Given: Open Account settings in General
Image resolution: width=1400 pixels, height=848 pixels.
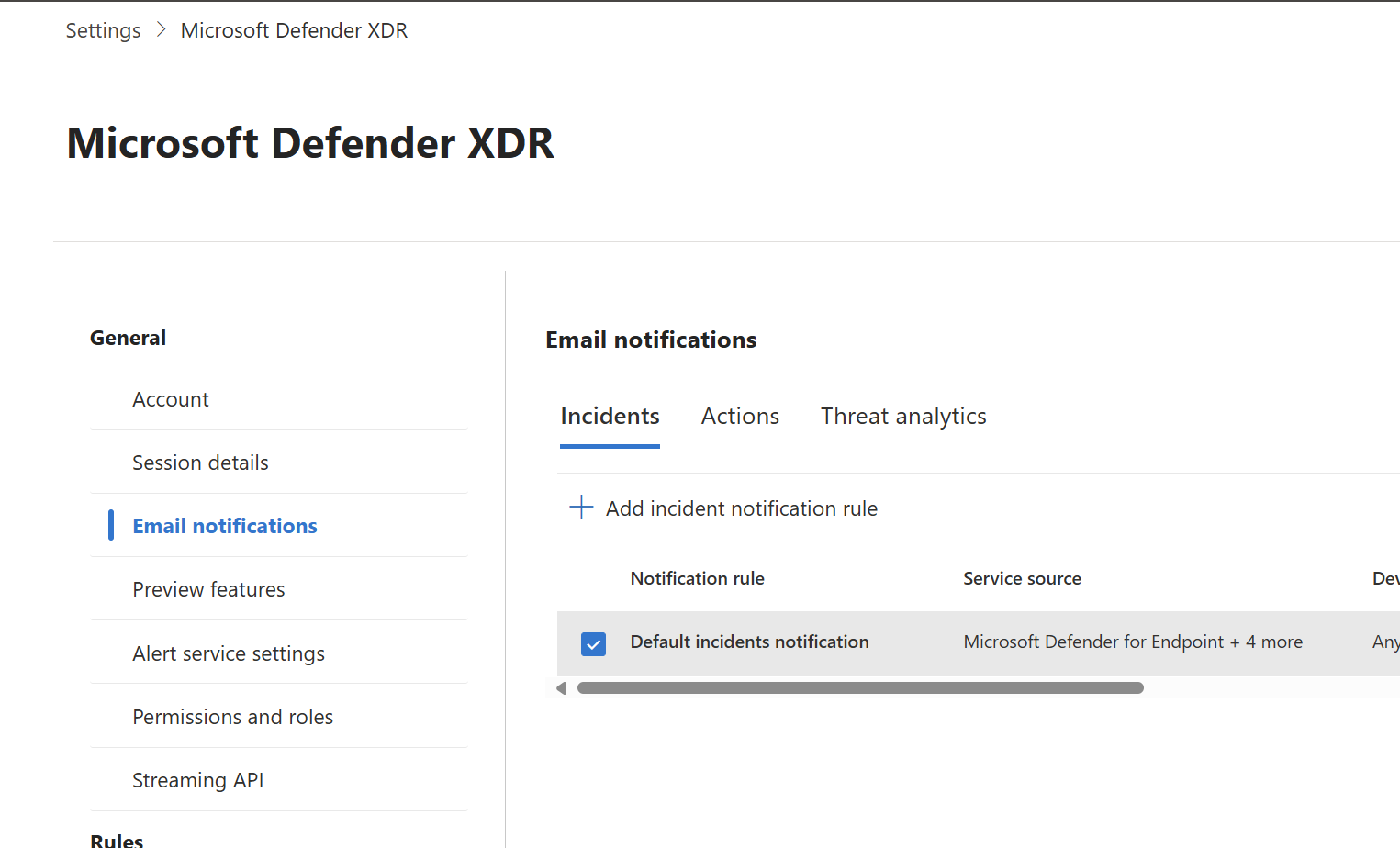Looking at the screenshot, I should click(171, 399).
